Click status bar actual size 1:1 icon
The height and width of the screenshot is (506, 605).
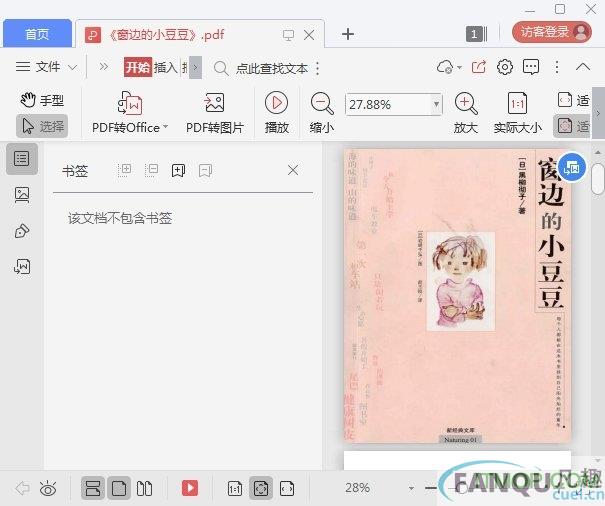coord(235,489)
